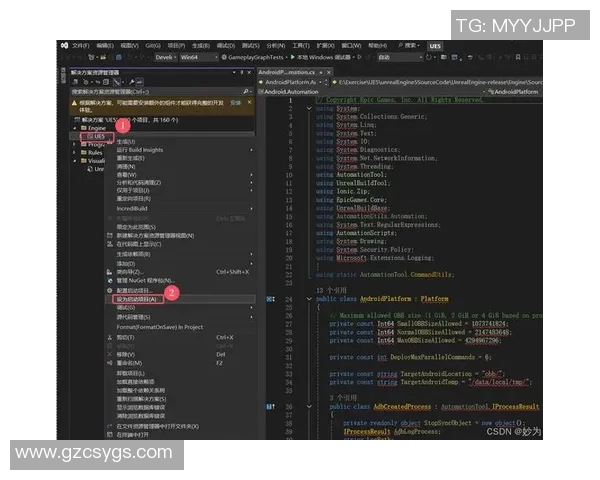
Task: Collapse the AdbCreatedProcess class at line 36
Action: [309, 407]
